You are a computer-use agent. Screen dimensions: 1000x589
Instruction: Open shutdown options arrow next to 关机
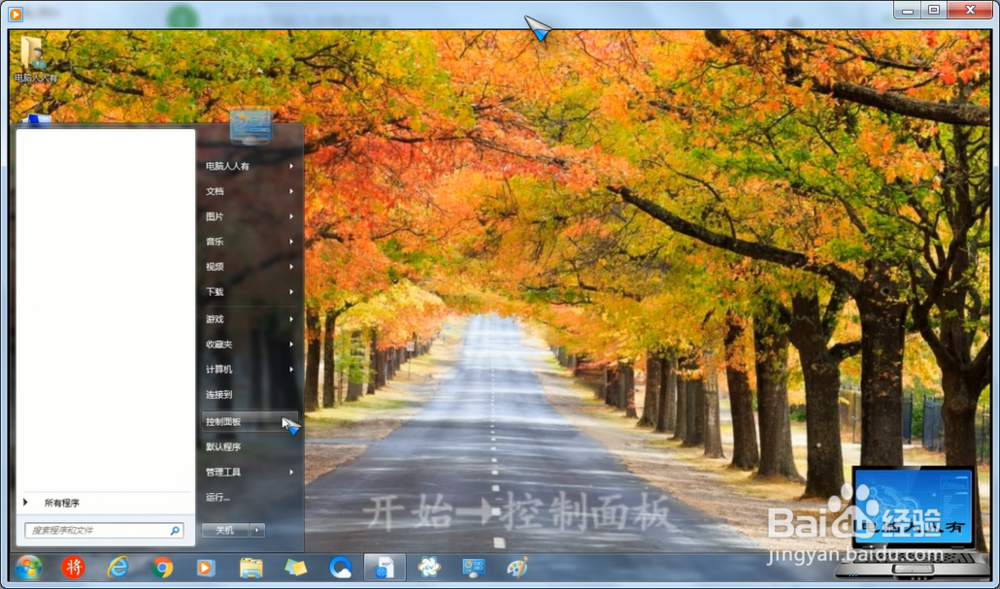click(x=257, y=530)
